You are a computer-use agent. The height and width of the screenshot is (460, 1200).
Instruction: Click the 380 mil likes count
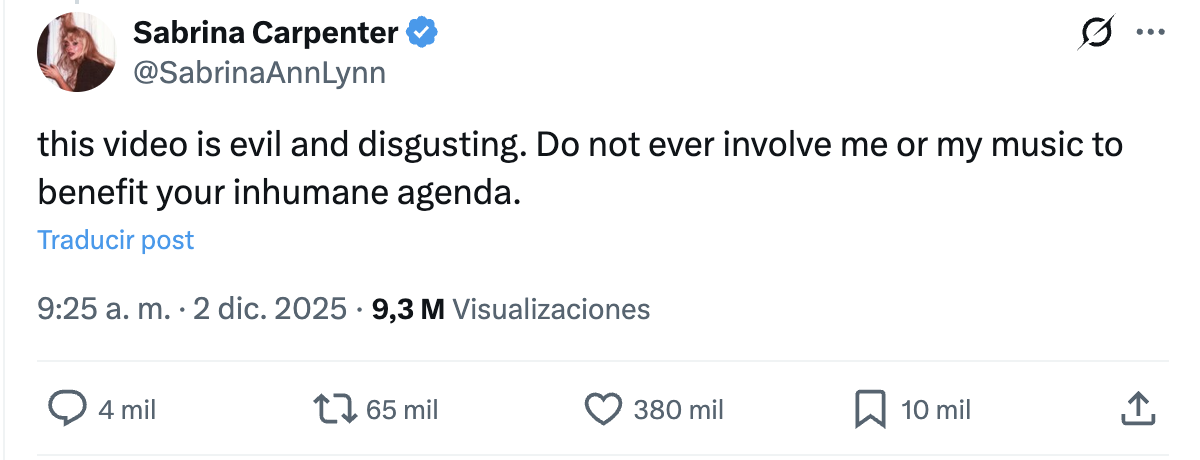click(678, 410)
